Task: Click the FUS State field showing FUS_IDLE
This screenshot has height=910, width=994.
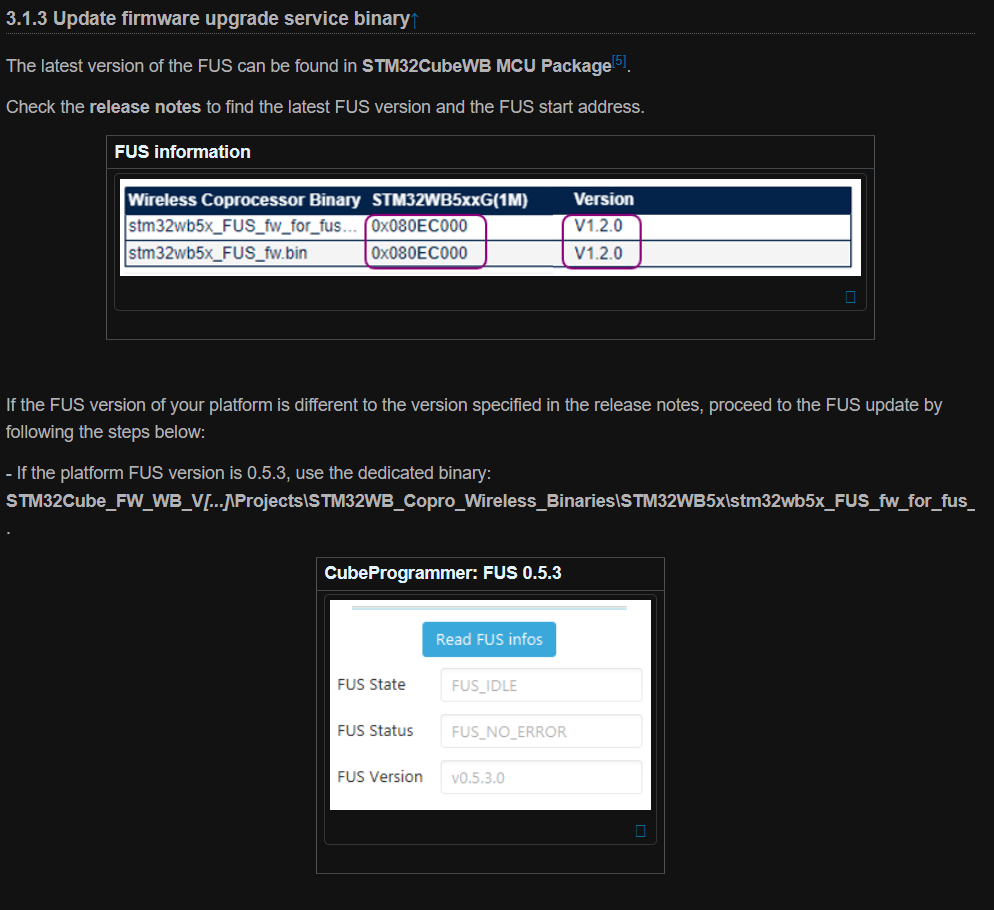Action: [x=541, y=685]
